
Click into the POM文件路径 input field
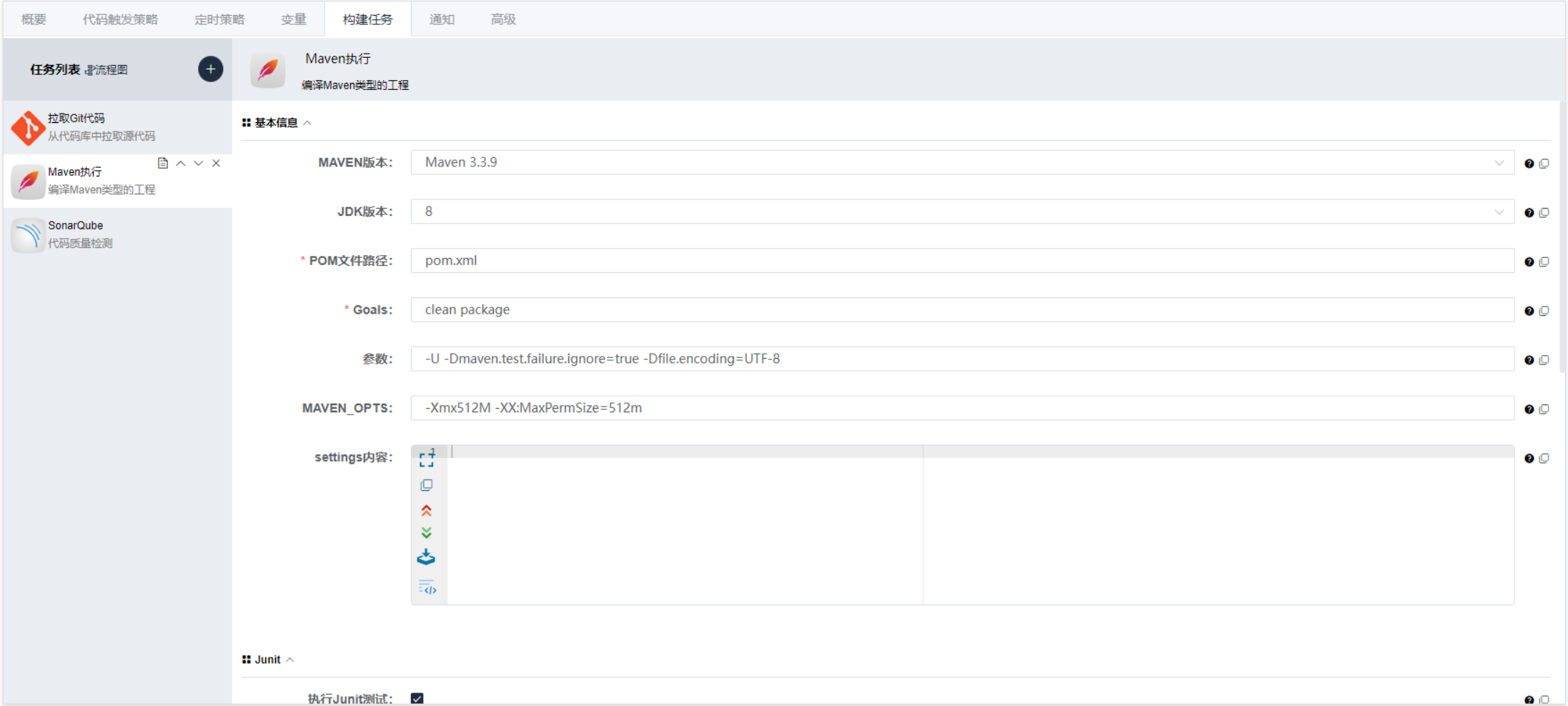[x=961, y=261]
